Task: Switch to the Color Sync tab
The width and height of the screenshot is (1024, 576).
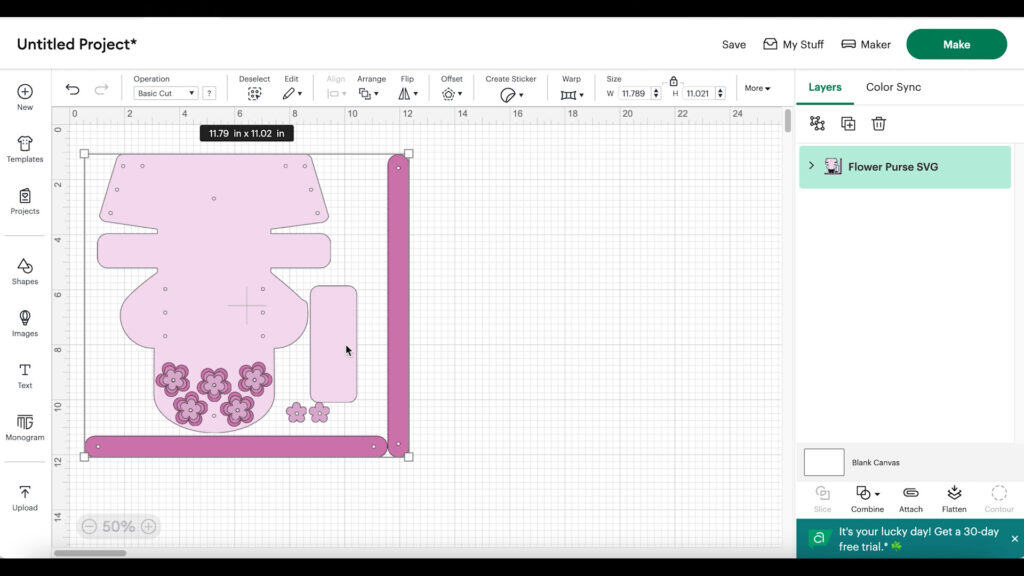Action: pos(893,87)
